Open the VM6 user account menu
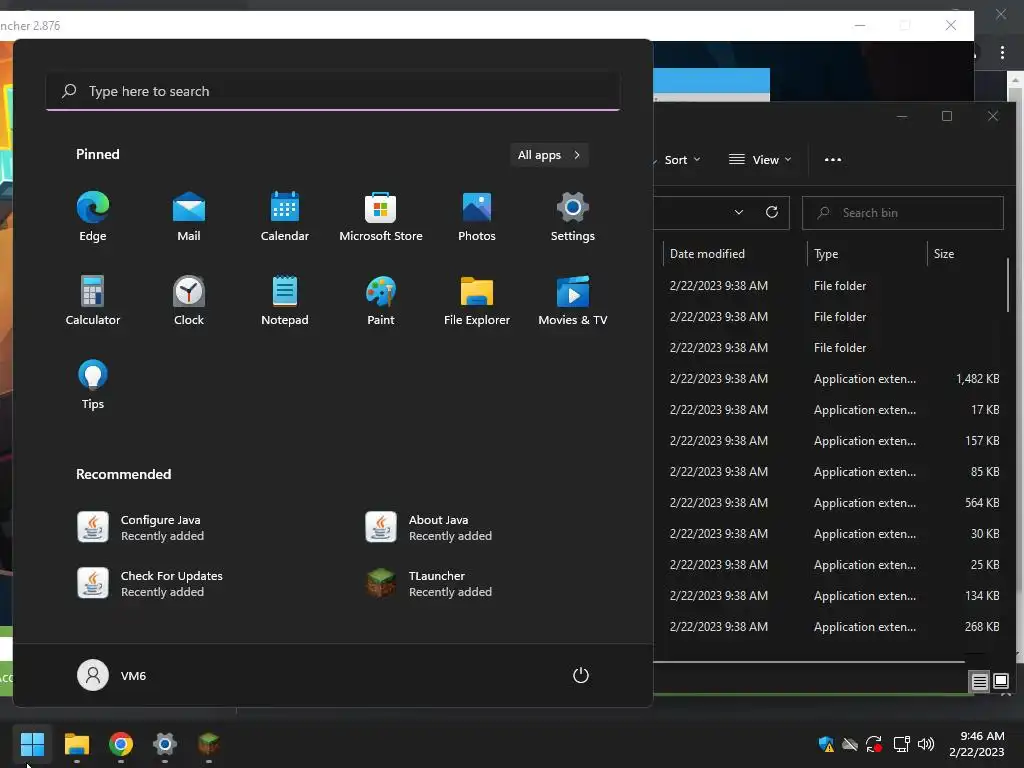 112,675
